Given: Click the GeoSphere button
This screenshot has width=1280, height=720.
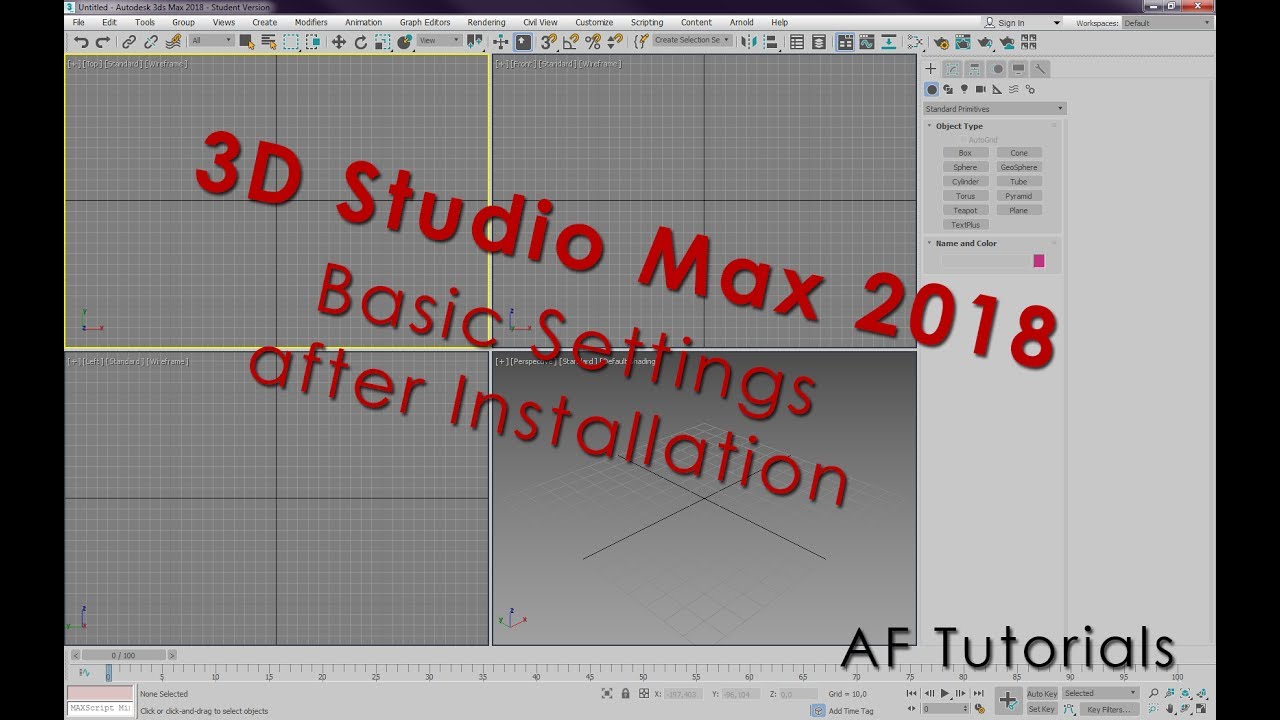Looking at the screenshot, I should coord(1019,167).
